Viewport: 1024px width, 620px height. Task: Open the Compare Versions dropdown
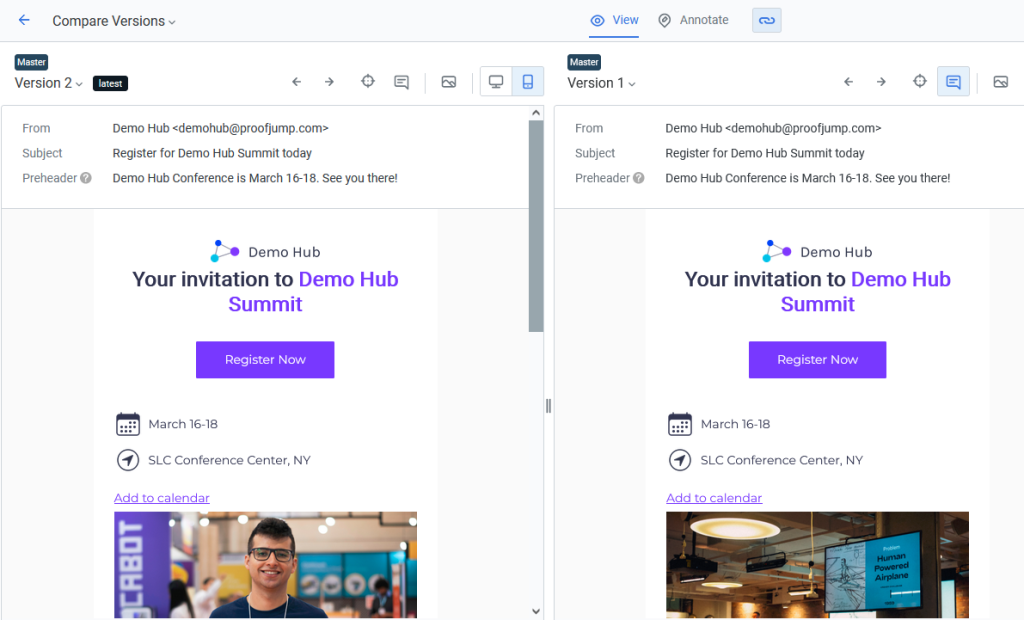(x=114, y=21)
